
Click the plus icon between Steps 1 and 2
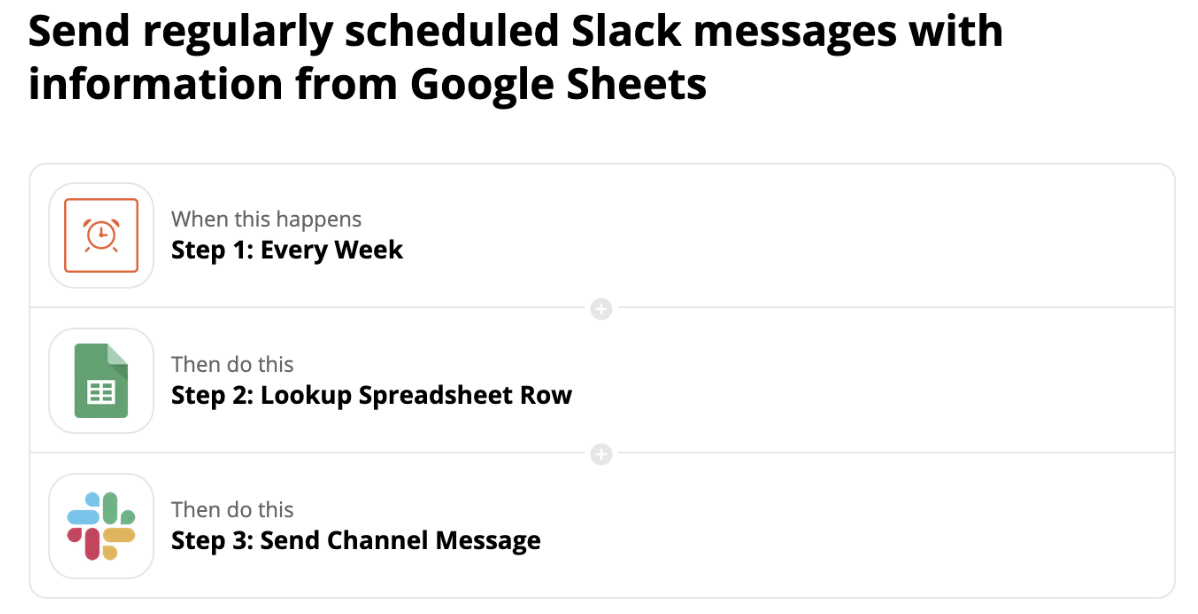(601, 309)
